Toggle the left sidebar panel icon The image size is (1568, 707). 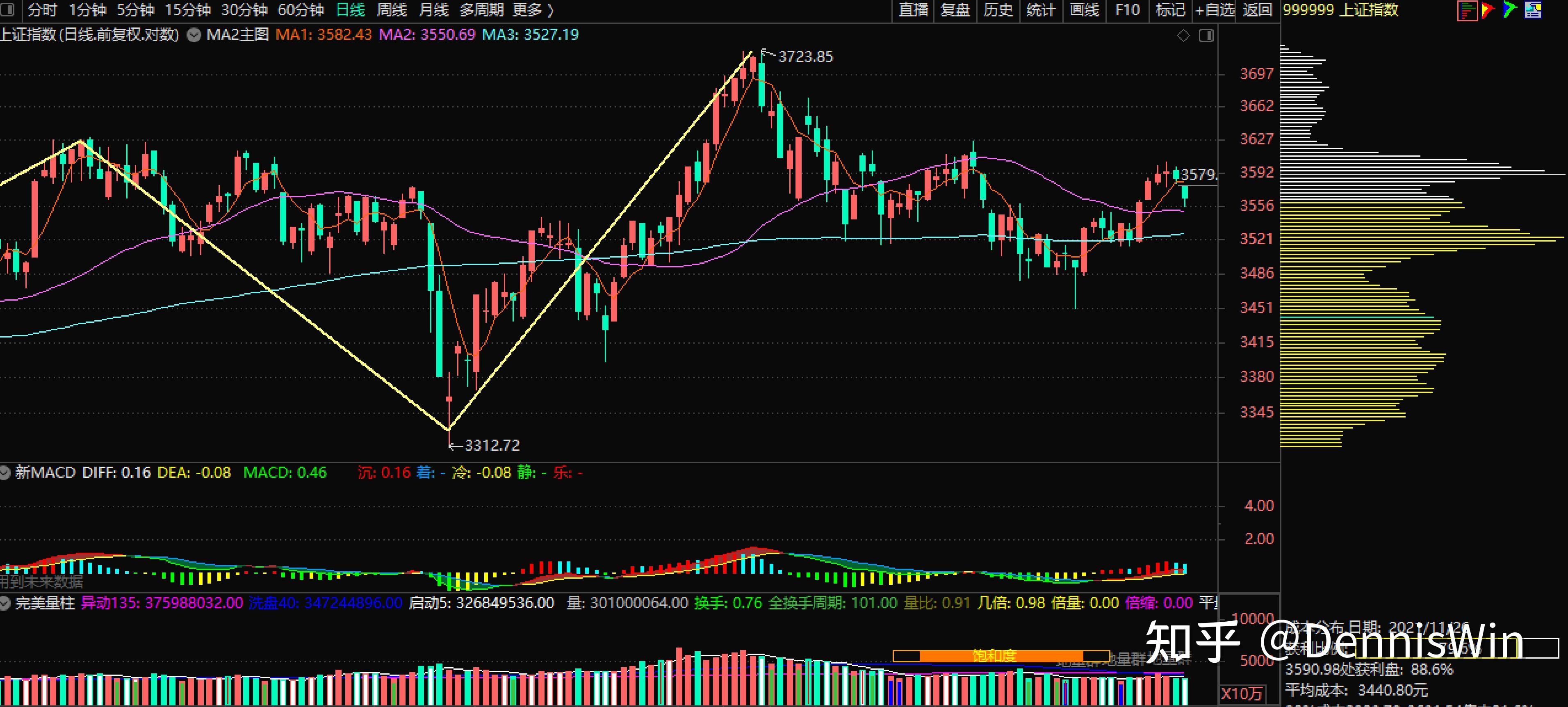pyautogui.click(x=7, y=10)
